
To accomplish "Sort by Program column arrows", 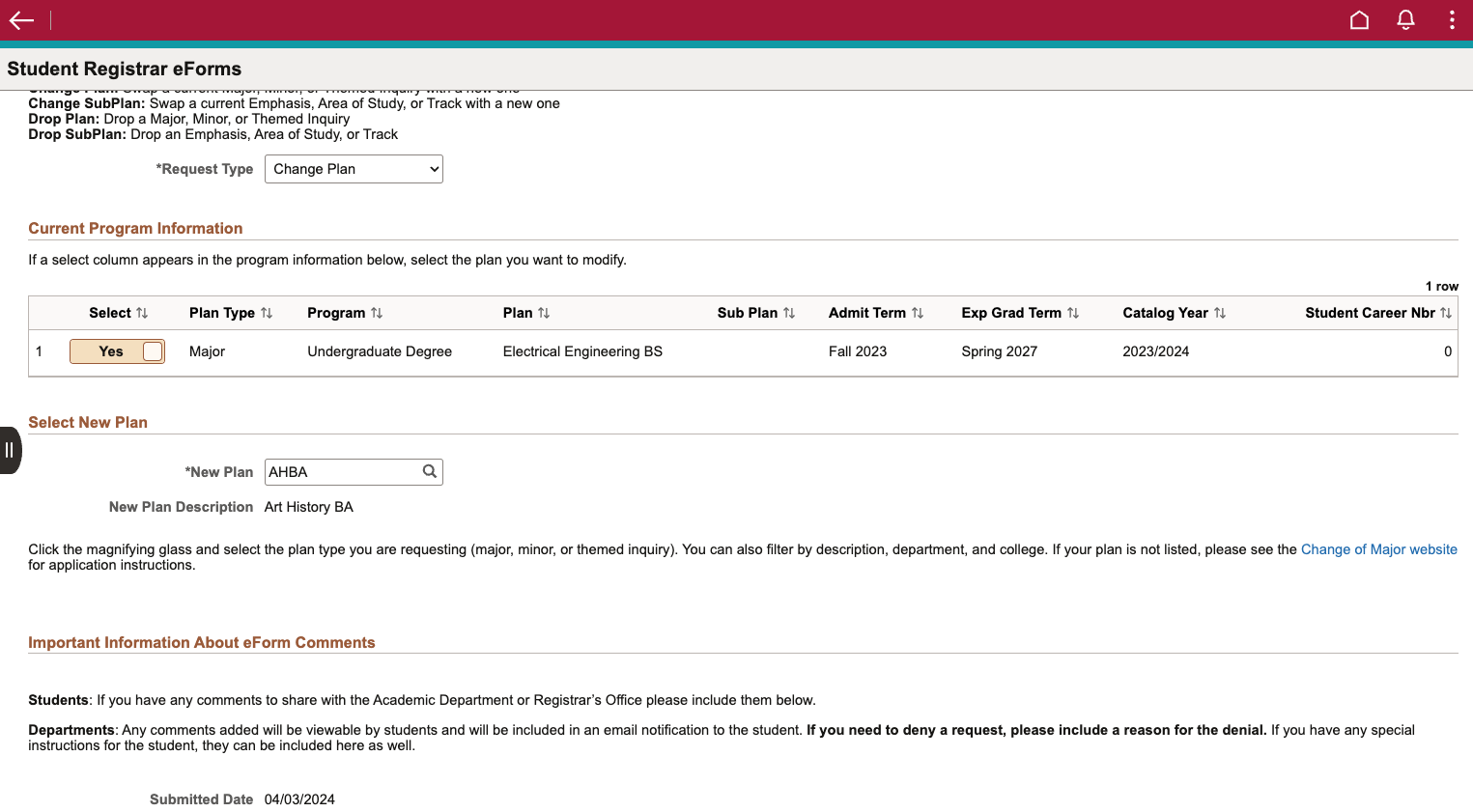I will click(x=377, y=313).
